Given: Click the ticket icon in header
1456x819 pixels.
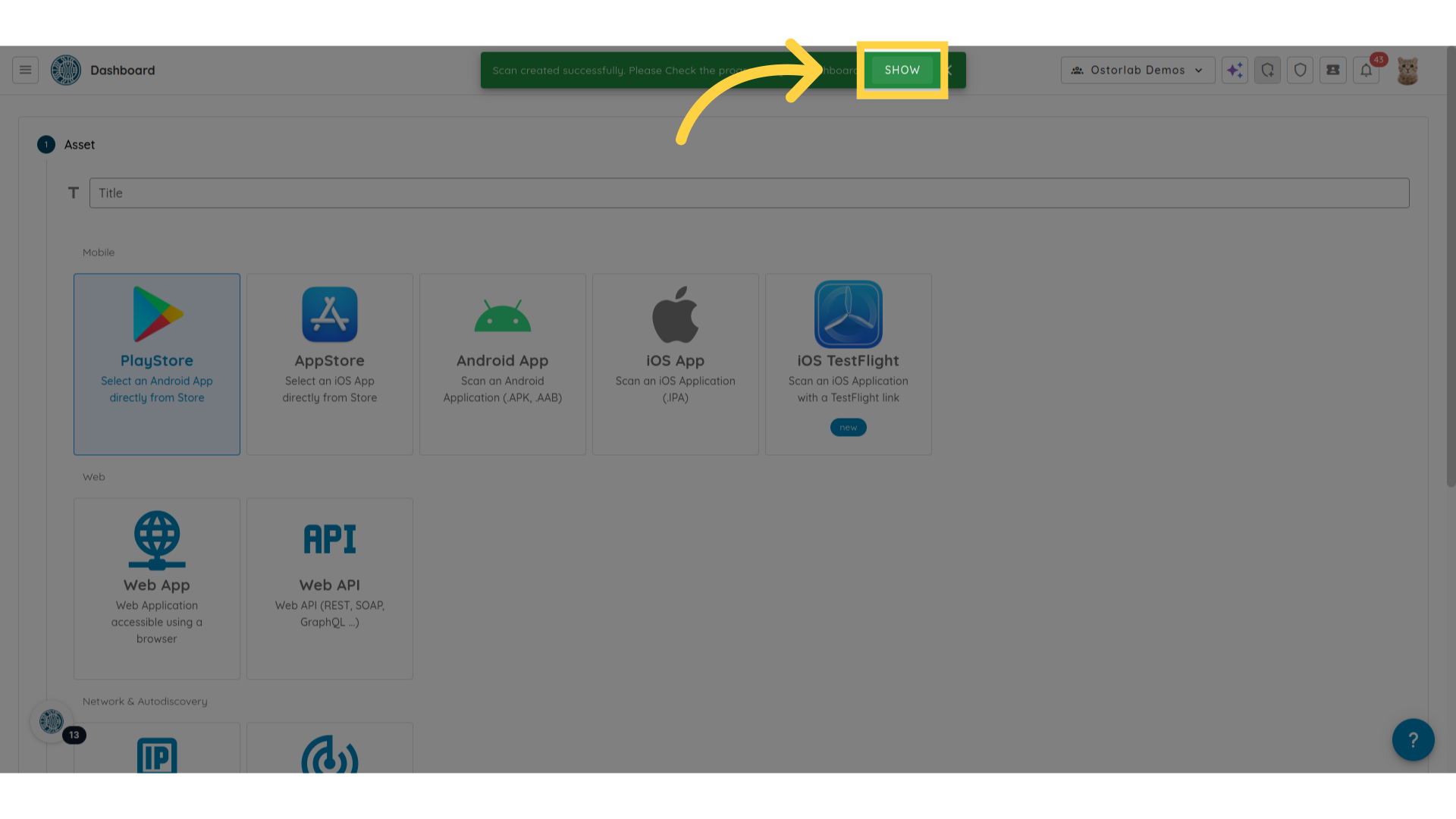Looking at the screenshot, I should [1332, 70].
